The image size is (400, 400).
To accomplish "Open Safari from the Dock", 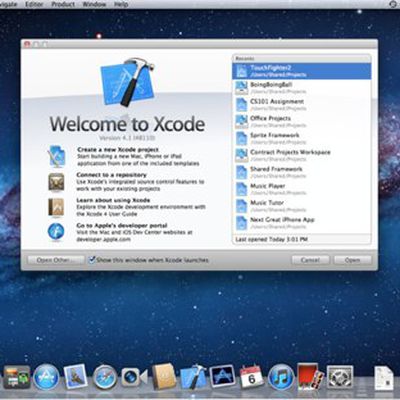I will (105, 378).
